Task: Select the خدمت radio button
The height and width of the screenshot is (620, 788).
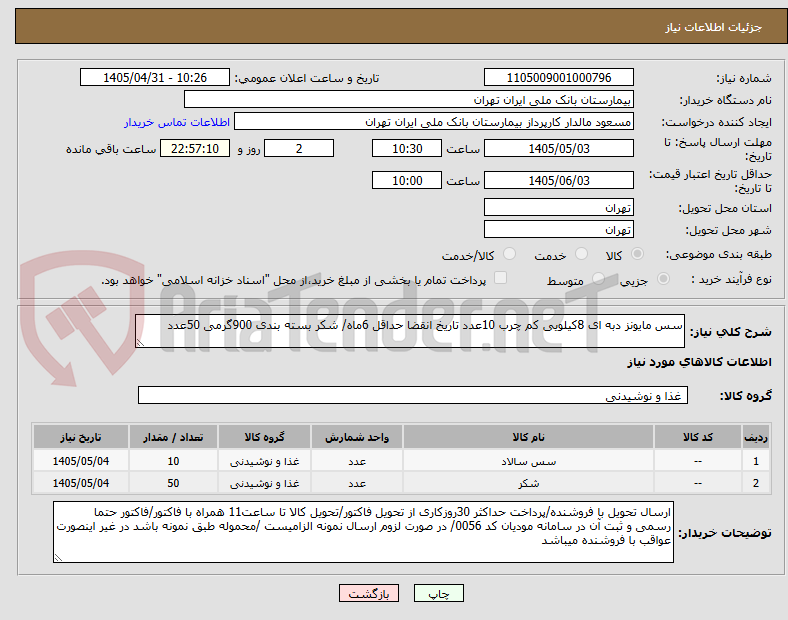Action: [x=581, y=254]
